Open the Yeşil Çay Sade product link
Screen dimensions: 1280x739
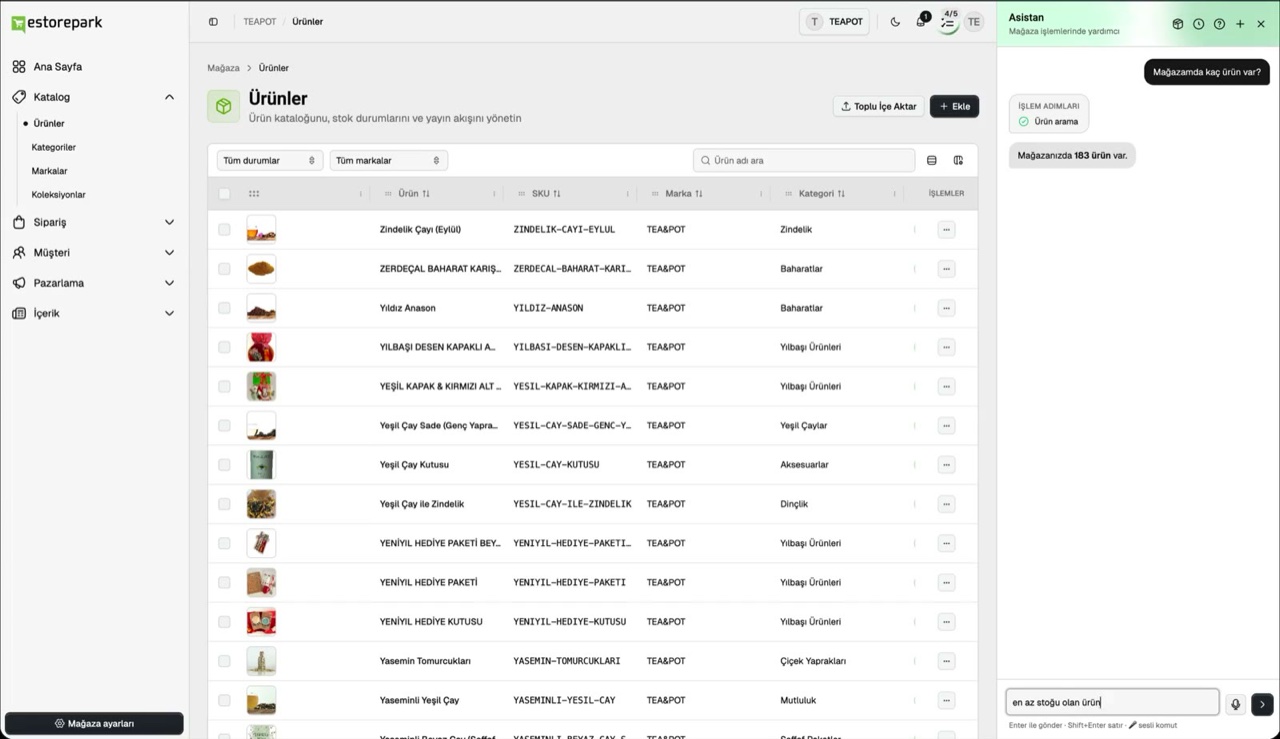pyautogui.click(x=438, y=426)
